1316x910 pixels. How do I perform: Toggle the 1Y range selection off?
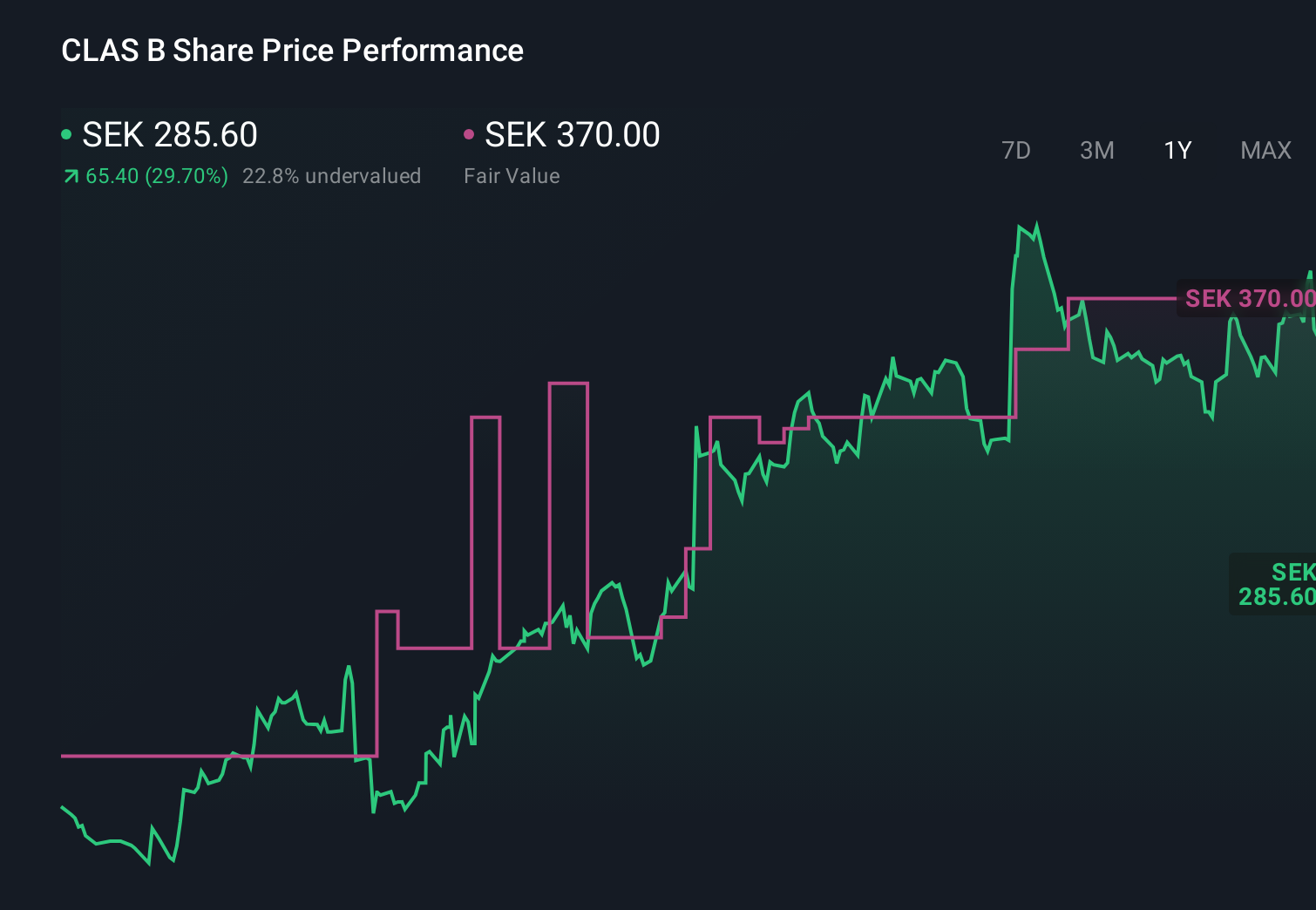(1177, 150)
